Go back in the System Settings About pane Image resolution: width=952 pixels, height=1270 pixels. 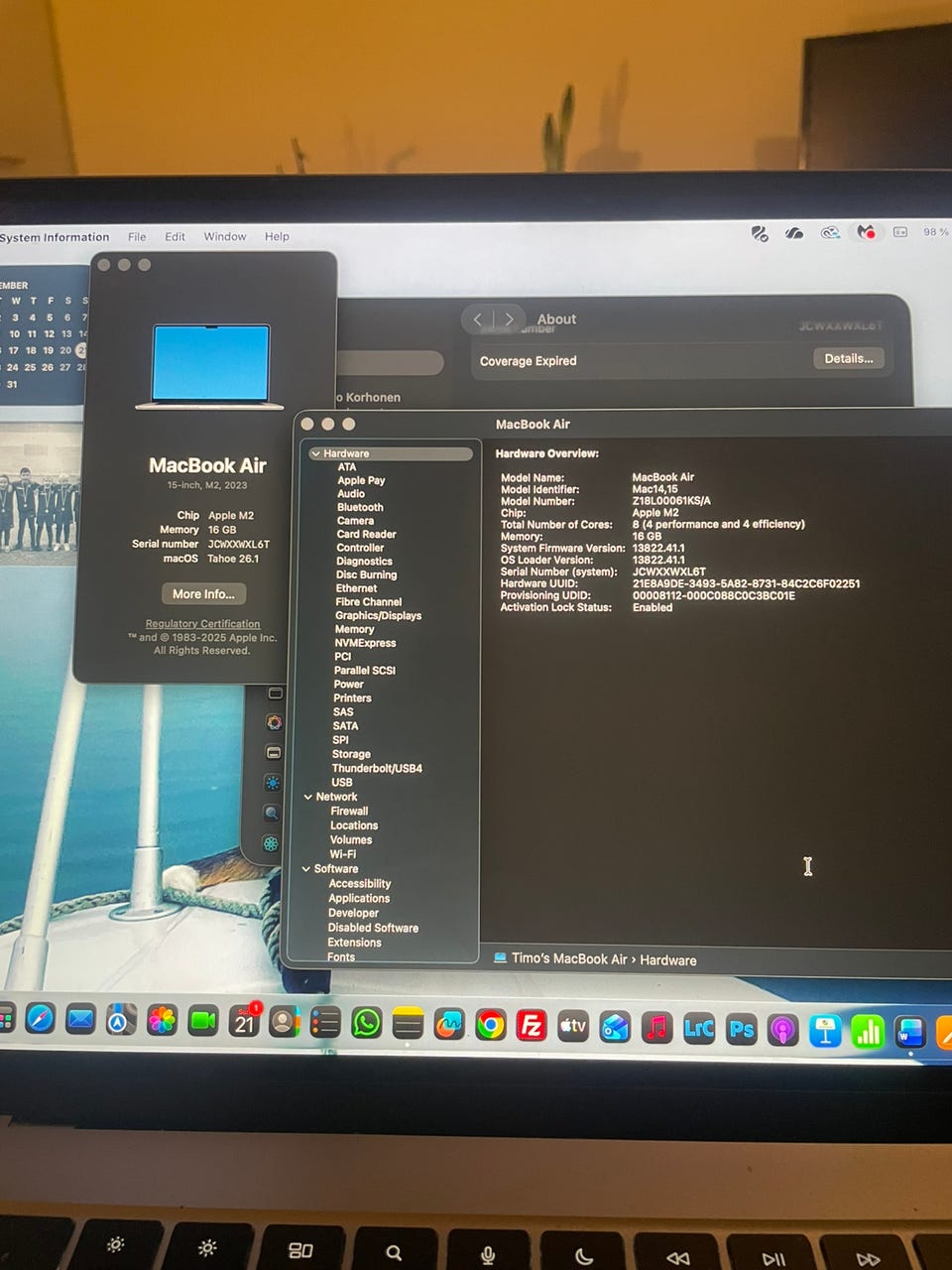(x=478, y=319)
